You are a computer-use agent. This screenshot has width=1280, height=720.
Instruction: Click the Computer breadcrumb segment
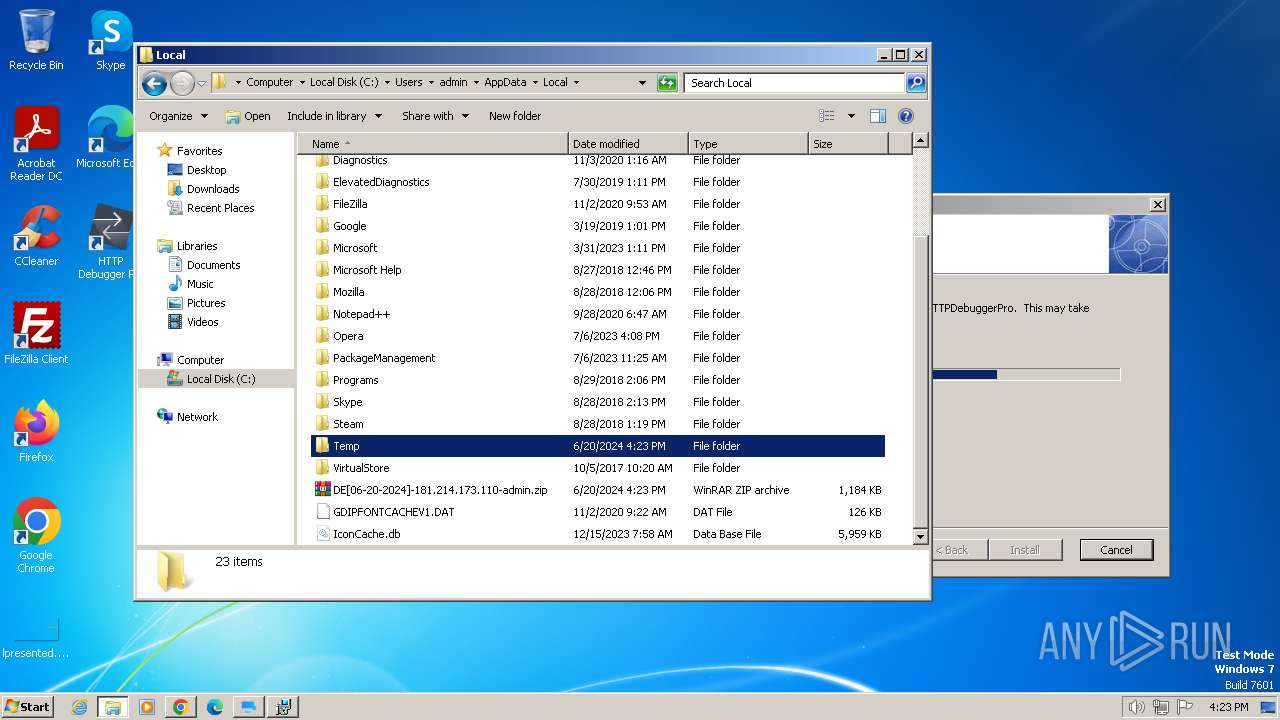pos(270,83)
